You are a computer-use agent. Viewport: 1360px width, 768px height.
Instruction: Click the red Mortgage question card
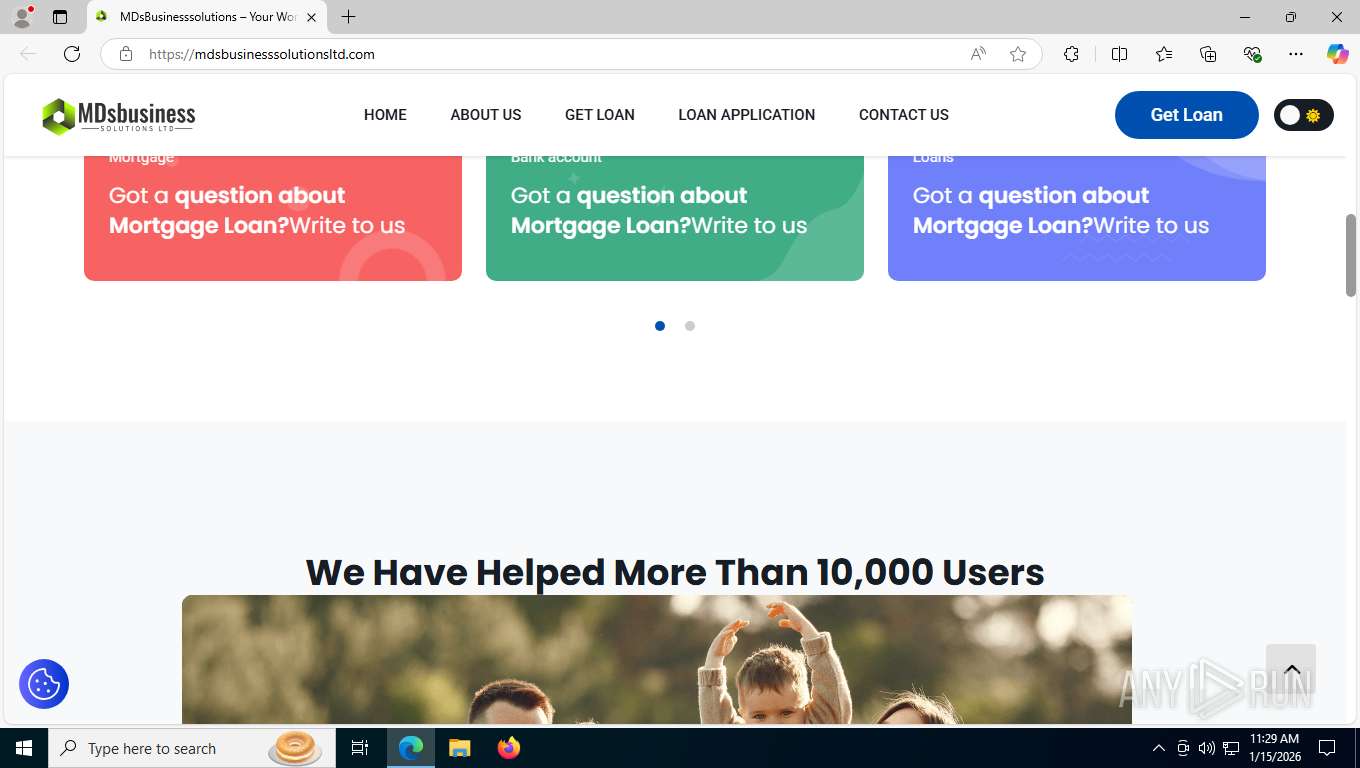pos(273,218)
